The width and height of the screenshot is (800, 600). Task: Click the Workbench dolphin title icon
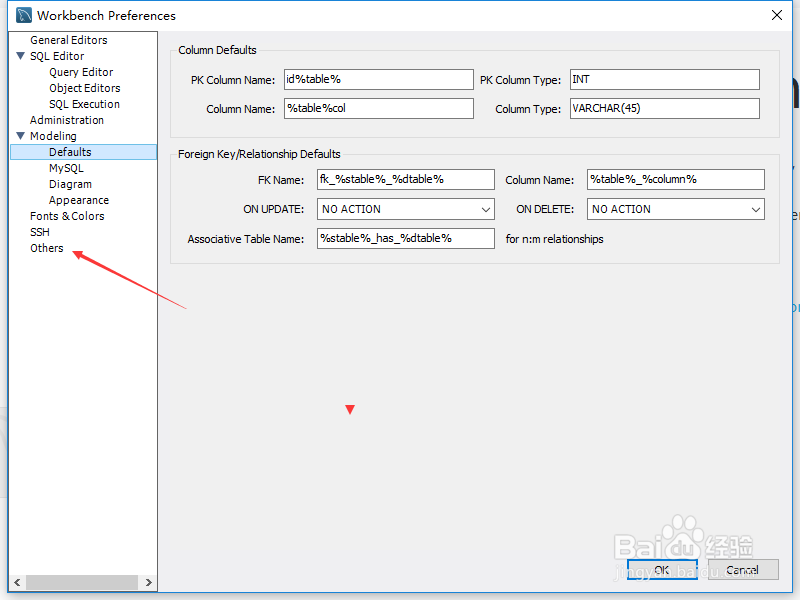(x=23, y=15)
